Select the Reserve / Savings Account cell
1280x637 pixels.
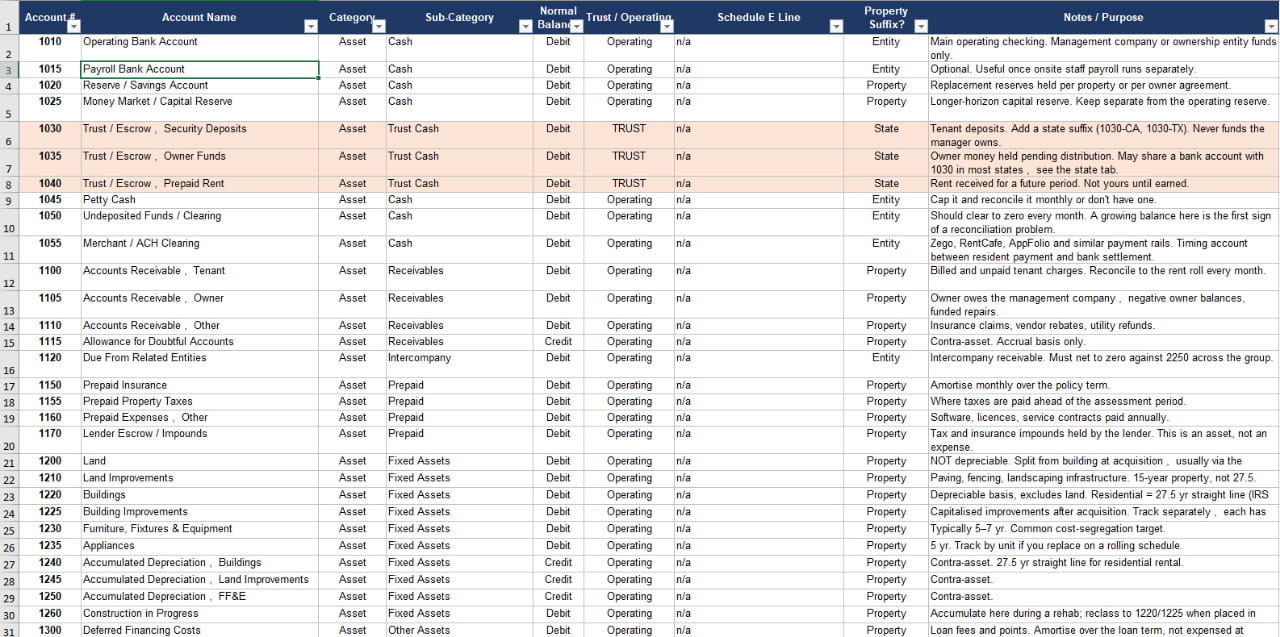click(200, 86)
